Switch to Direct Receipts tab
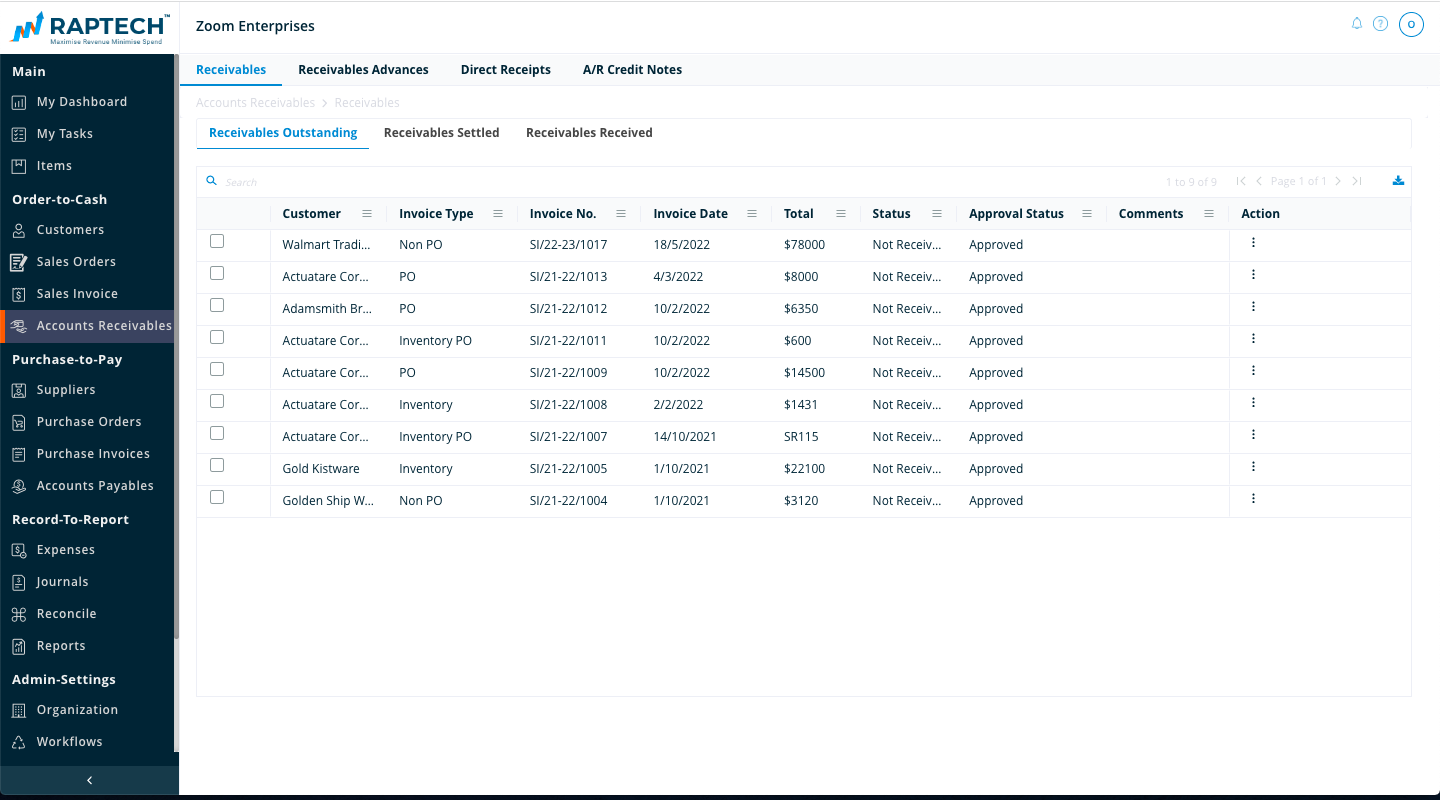Viewport: 1440px width, 800px height. coord(506,70)
